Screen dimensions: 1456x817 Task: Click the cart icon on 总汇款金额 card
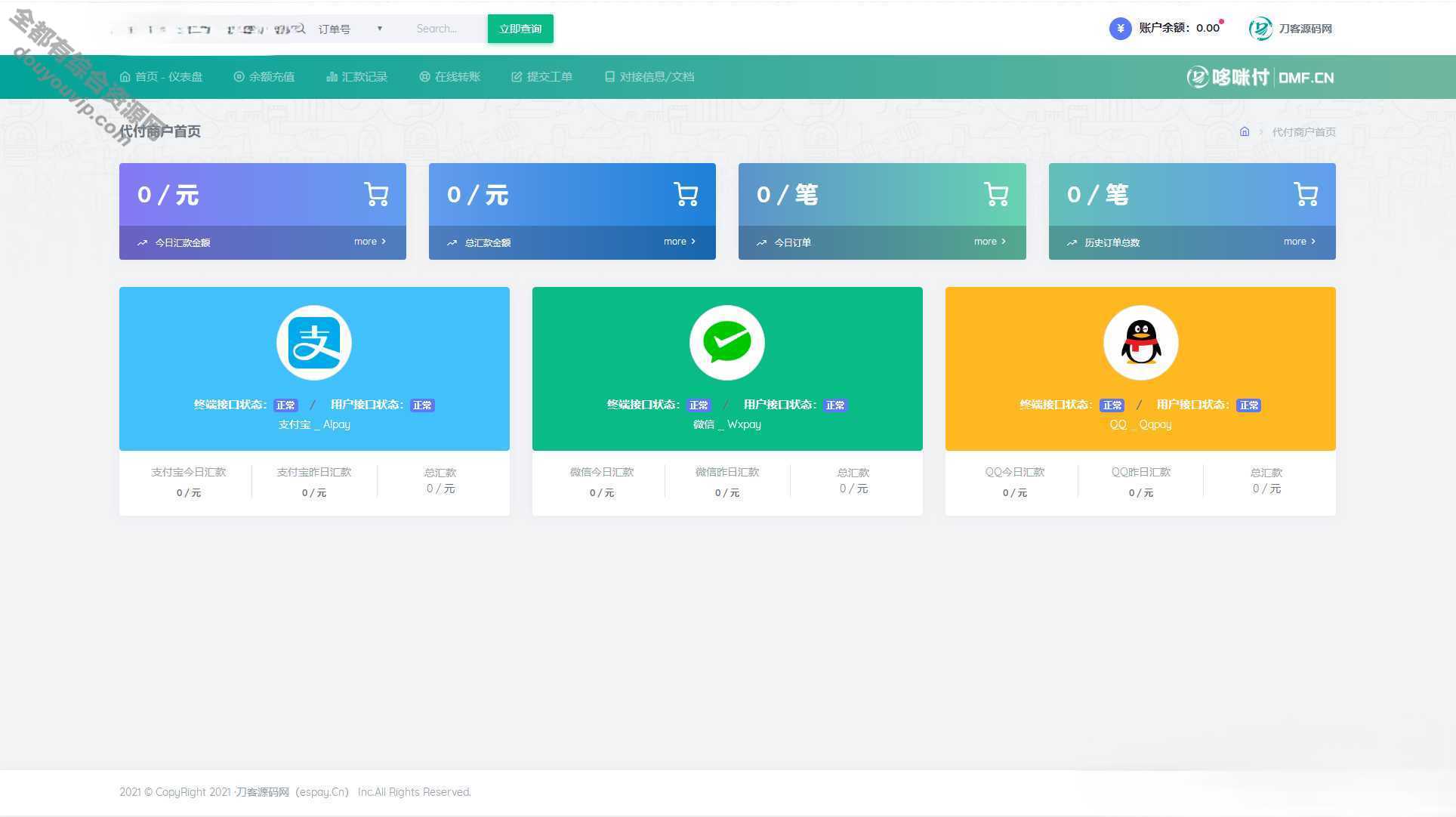(686, 194)
